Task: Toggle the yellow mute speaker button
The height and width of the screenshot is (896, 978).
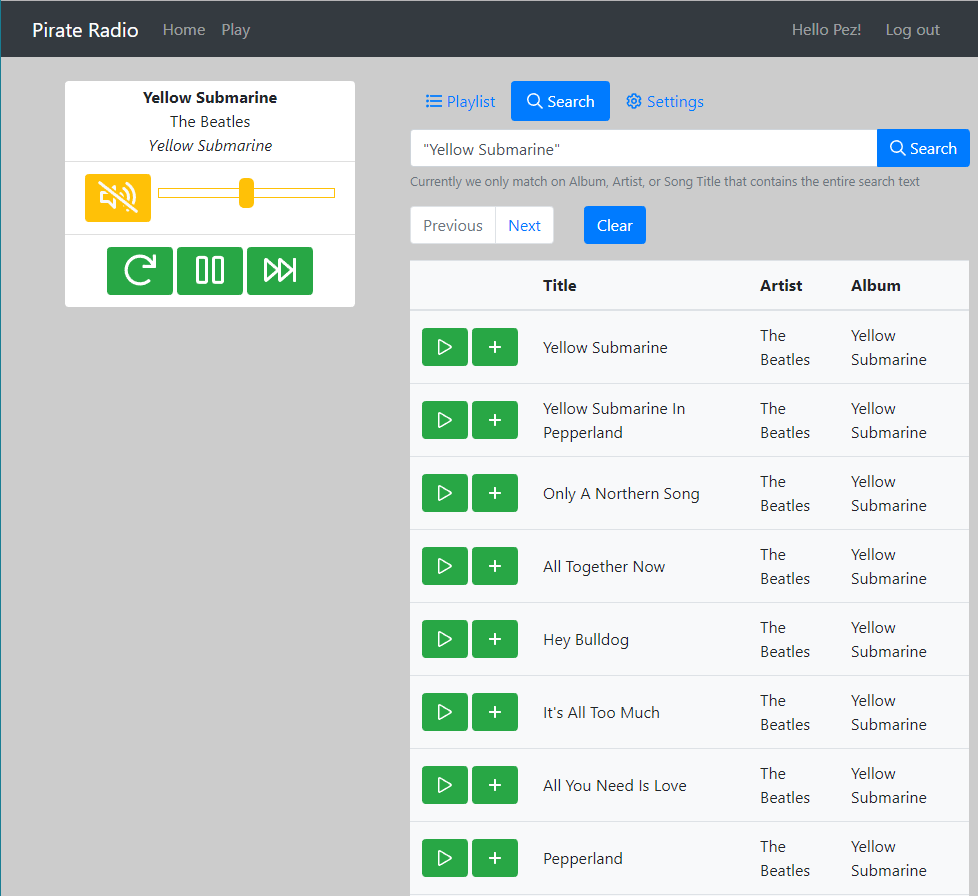Action: (118, 198)
